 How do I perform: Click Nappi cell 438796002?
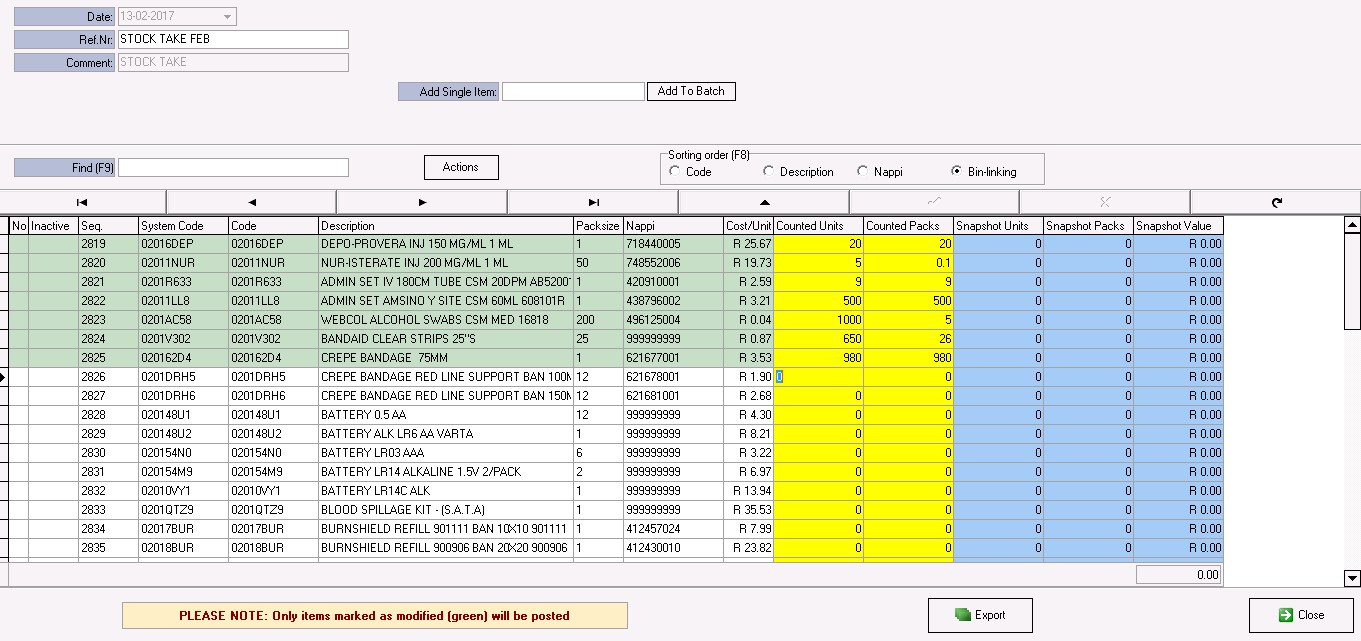point(673,301)
